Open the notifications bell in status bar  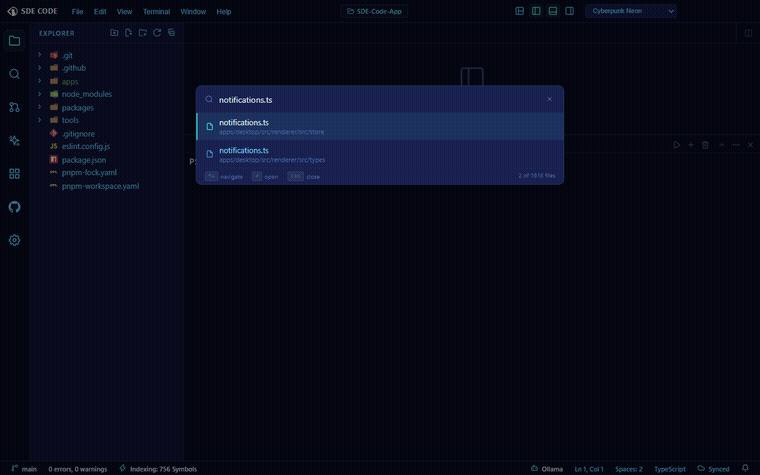pyautogui.click(x=745, y=468)
